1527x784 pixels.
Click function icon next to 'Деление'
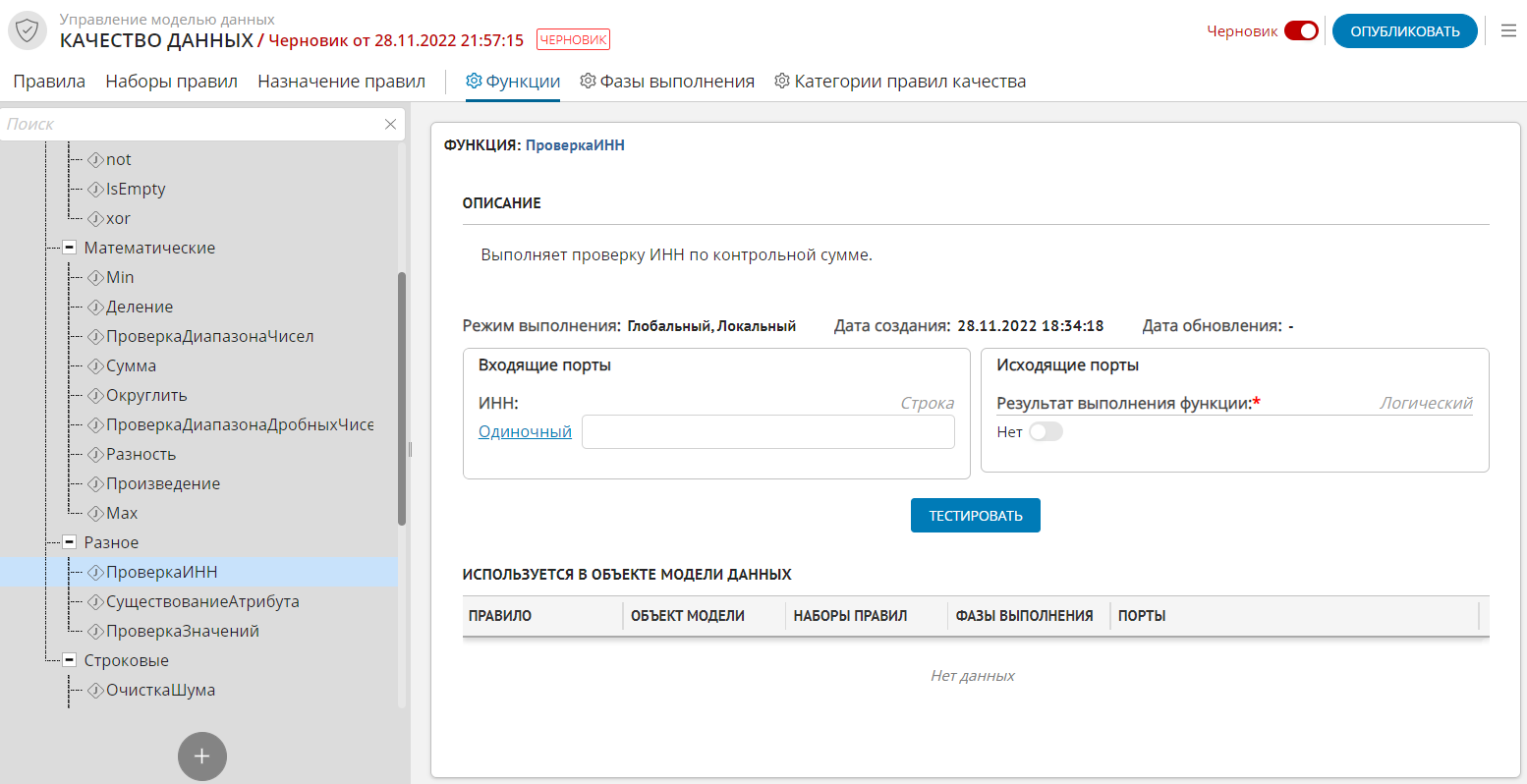click(x=95, y=307)
